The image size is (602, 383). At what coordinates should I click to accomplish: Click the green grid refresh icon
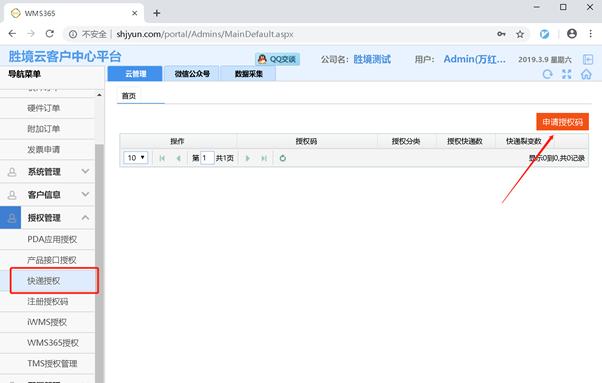[x=283, y=158]
